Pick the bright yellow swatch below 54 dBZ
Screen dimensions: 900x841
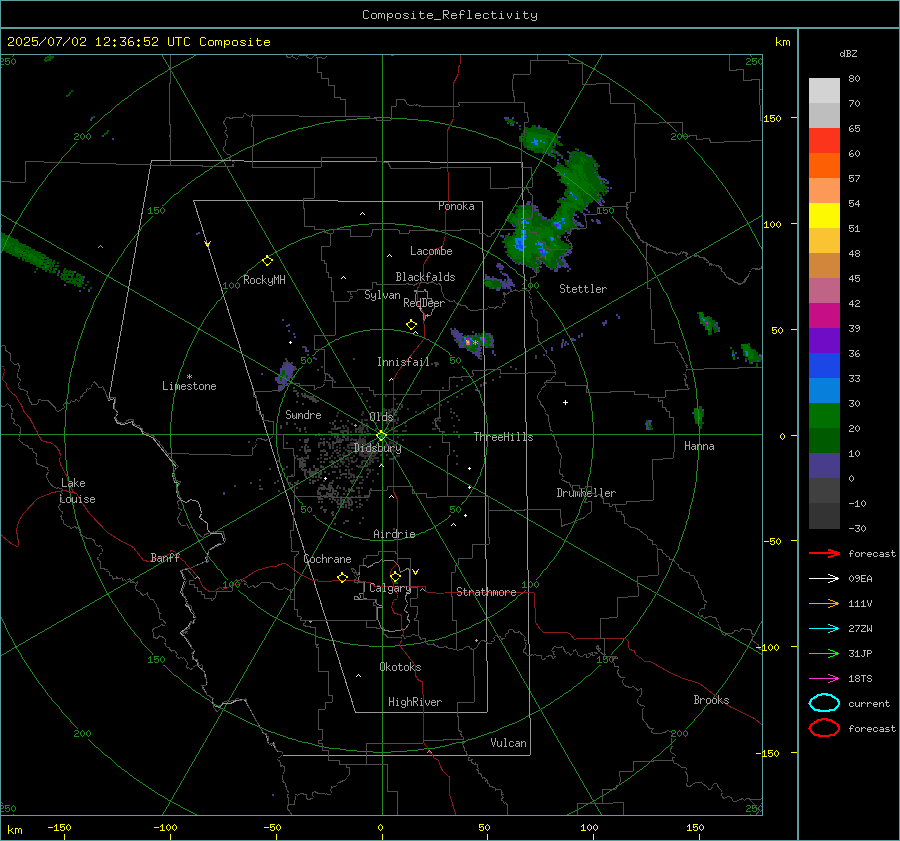(x=824, y=215)
